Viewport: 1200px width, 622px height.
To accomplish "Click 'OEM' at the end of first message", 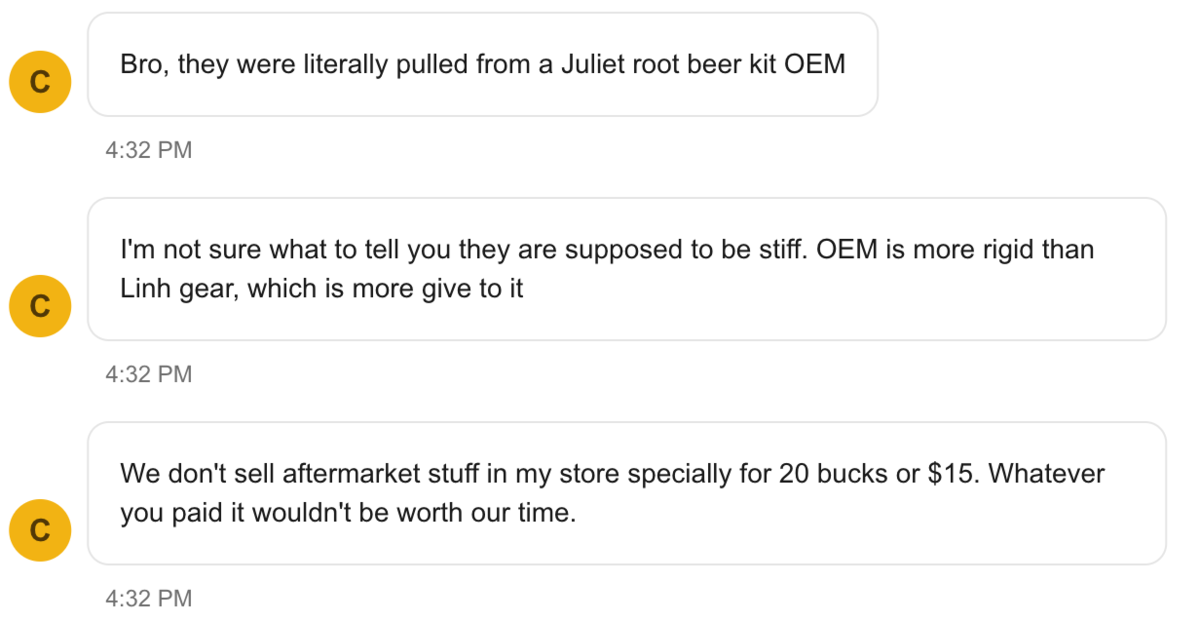I will (x=816, y=65).
